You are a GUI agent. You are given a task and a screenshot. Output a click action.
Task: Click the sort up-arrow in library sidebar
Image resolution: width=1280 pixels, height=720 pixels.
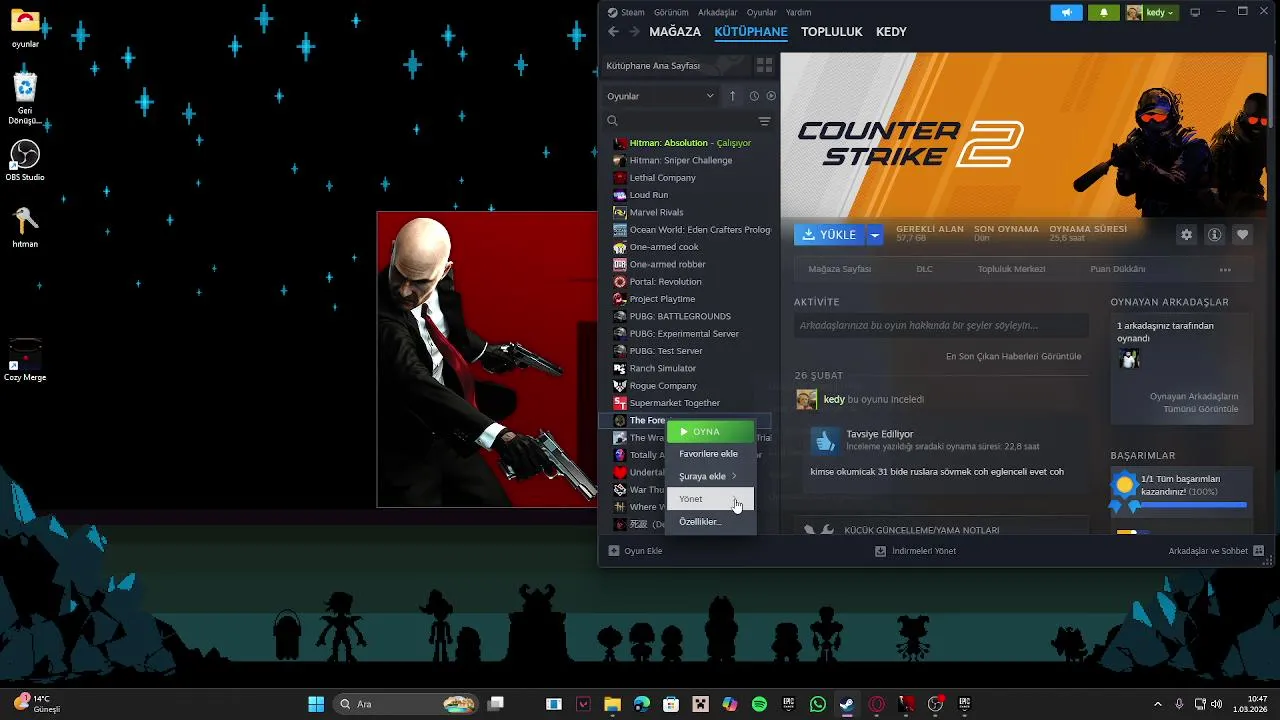click(732, 96)
